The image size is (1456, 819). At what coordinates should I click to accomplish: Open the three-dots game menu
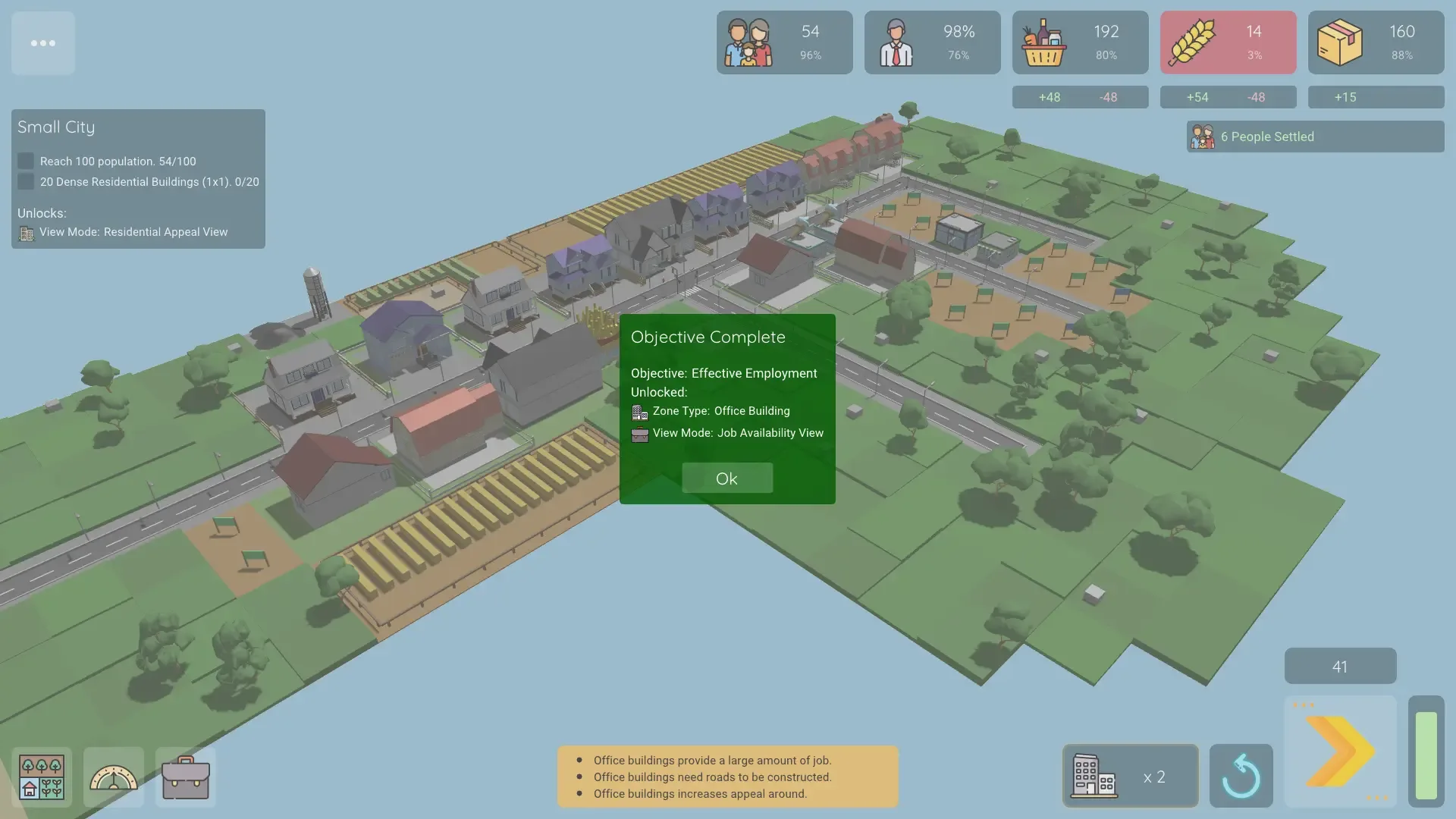click(42, 43)
